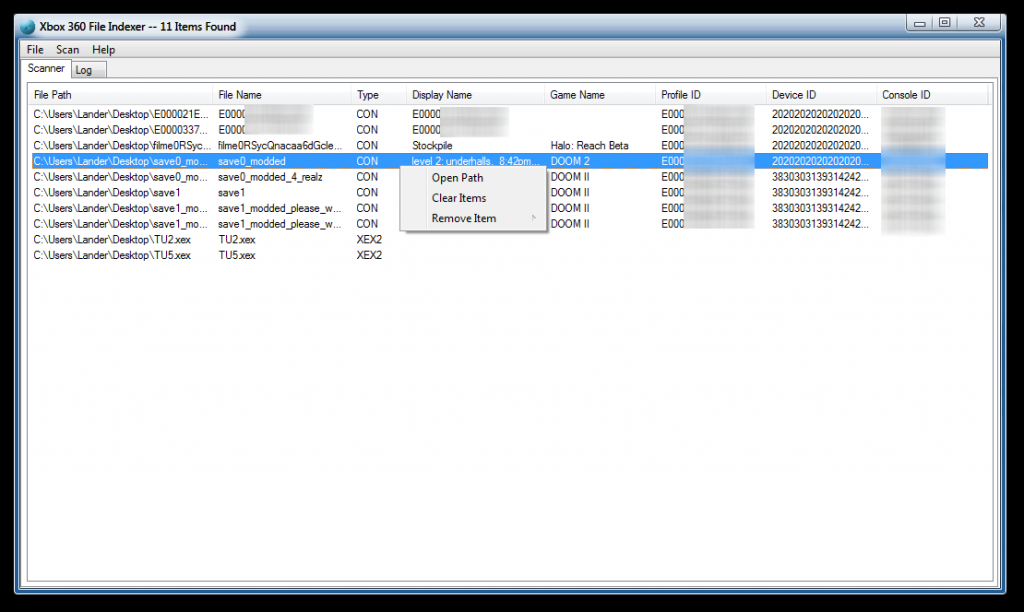The width and height of the screenshot is (1024, 612).
Task: Click XEX2 type cell of TU2.xex
Action: coord(369,240)
